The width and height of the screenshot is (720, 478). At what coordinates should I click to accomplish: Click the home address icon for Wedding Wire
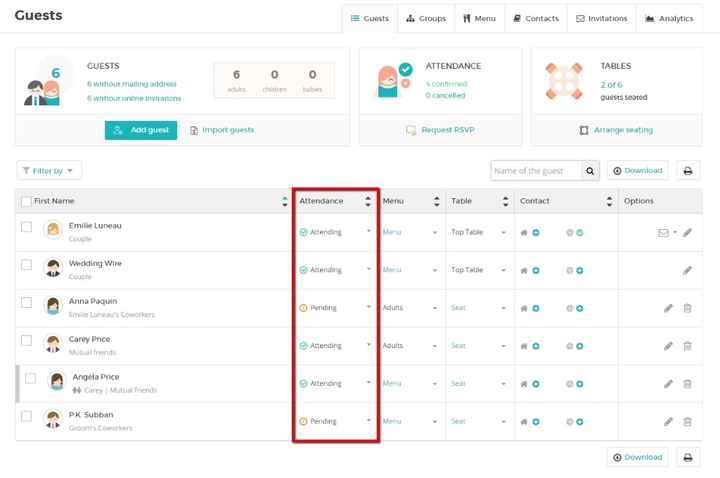(523, 270)
